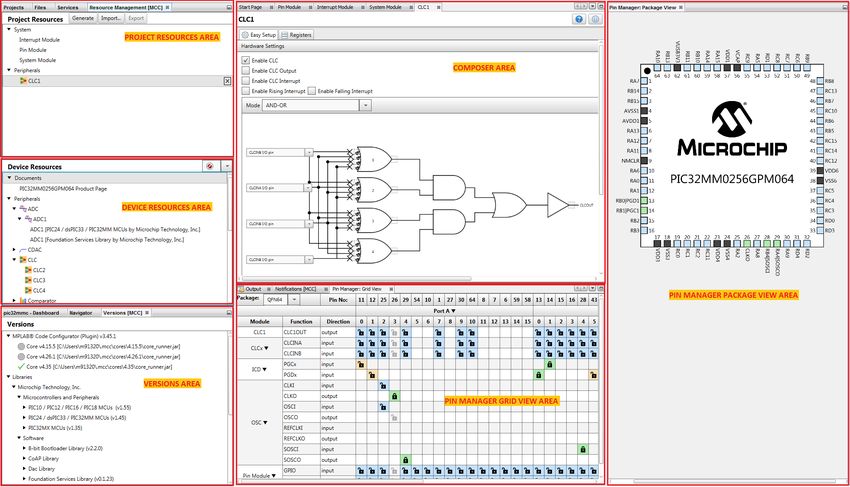Collapse the Libraries node in Versions
The width and height of the screenshot is (850, 487).
click(x=9, y=377)
